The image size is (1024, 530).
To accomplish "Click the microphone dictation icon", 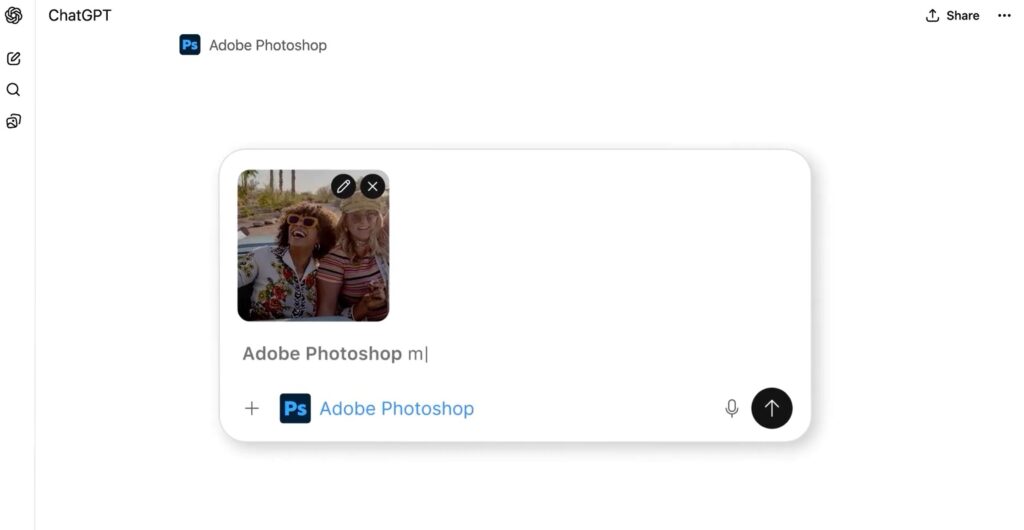I will tap(732, 408).
